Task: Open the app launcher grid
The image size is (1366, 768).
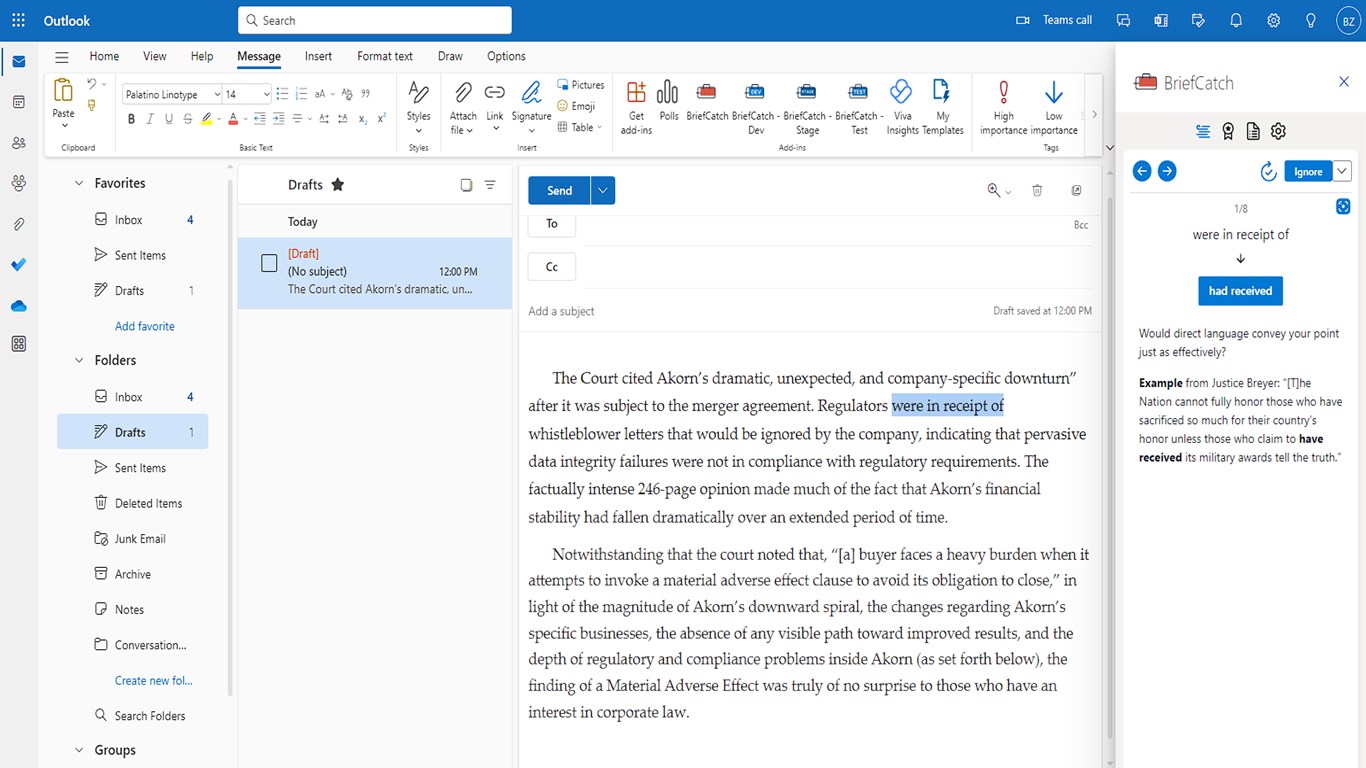Action: tap(18, 20)
